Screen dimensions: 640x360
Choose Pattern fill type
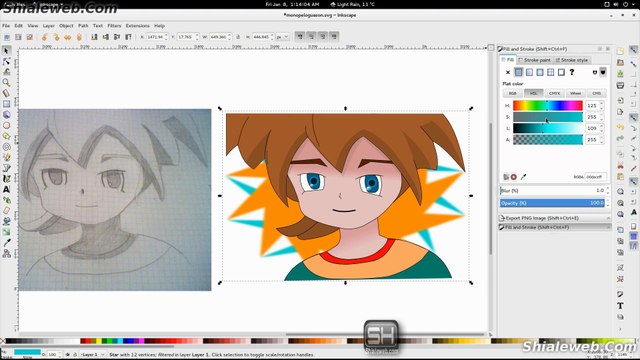pos(551,72)
